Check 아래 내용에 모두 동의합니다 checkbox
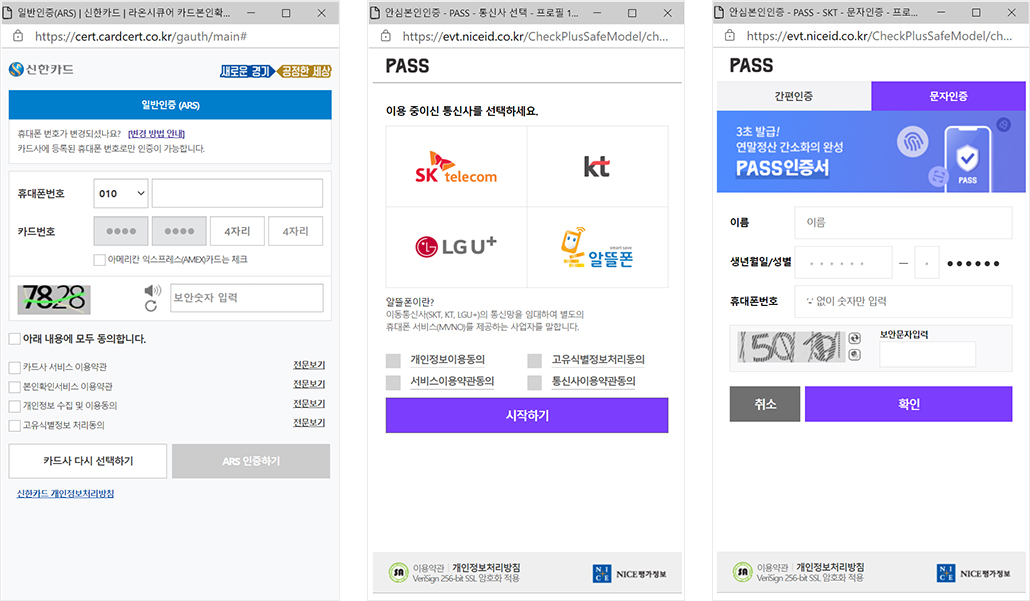The height and width of the screenshot is (601, 1030). pyautogui.click(x=14, y=339)
